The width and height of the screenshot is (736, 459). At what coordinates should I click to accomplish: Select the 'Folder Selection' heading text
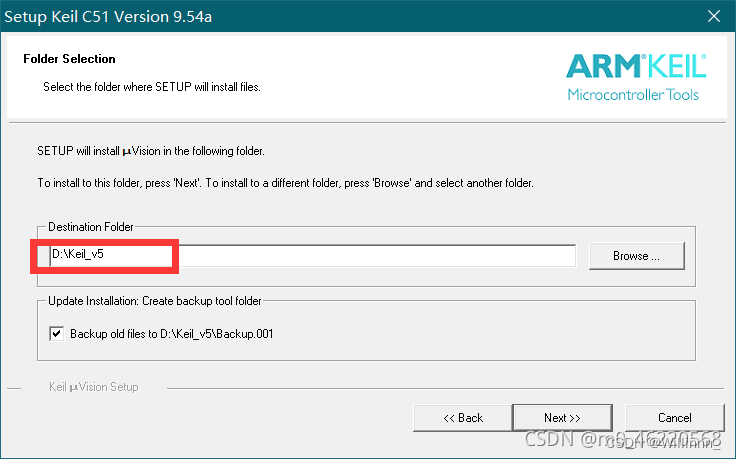[x=69, y=59]
